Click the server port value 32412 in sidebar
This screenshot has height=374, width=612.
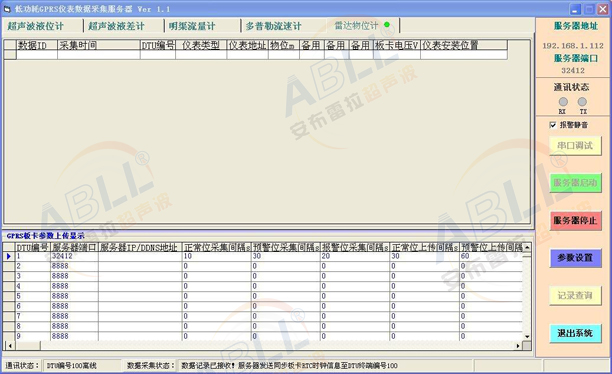click(573, 71)
